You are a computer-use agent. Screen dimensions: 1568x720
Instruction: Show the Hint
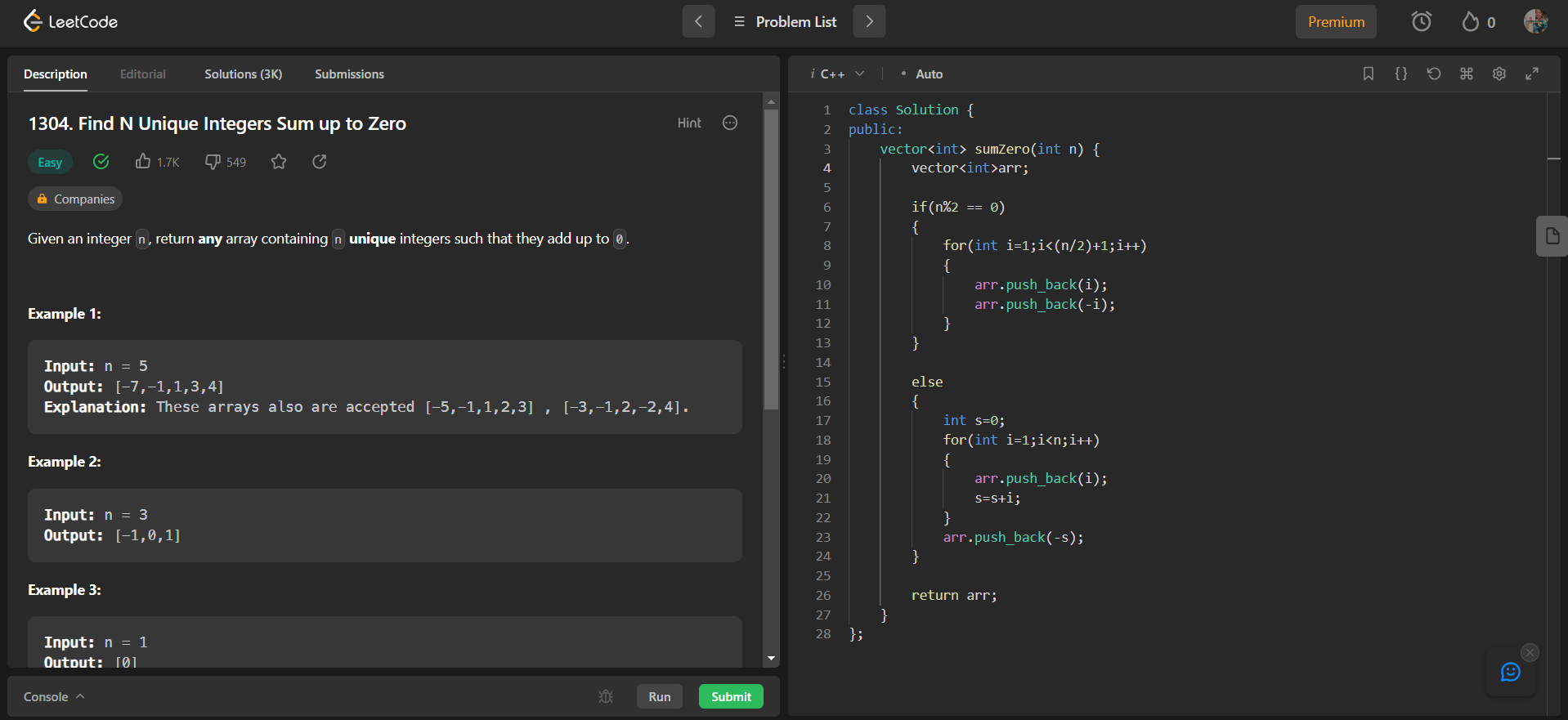689,123
